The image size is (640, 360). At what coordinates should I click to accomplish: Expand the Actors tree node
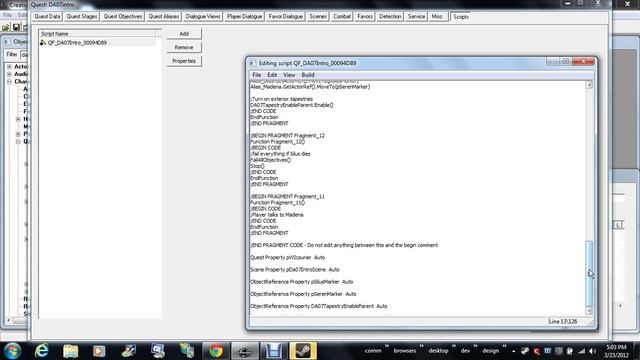pyautogui.click(x=9, y=66)
